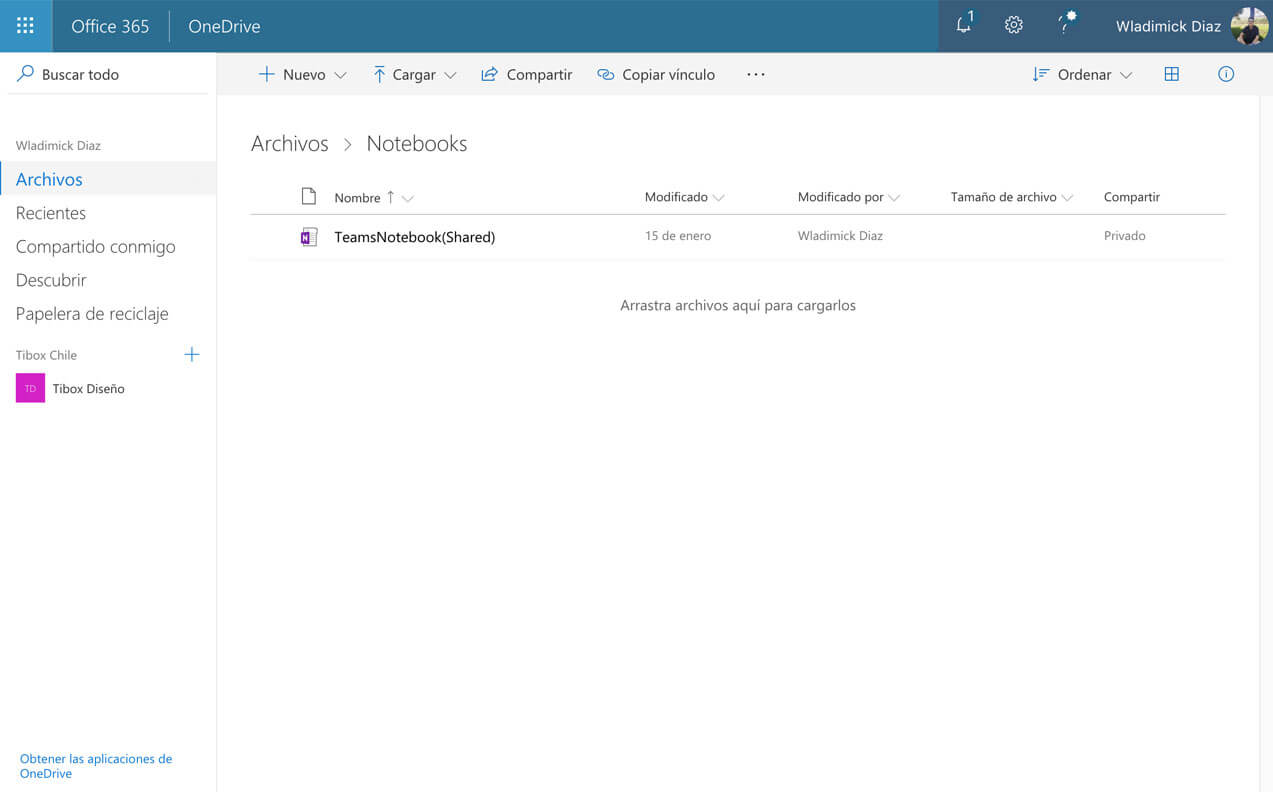Open the notifications bell
1273x792 pixels.
tap(964, 25)
